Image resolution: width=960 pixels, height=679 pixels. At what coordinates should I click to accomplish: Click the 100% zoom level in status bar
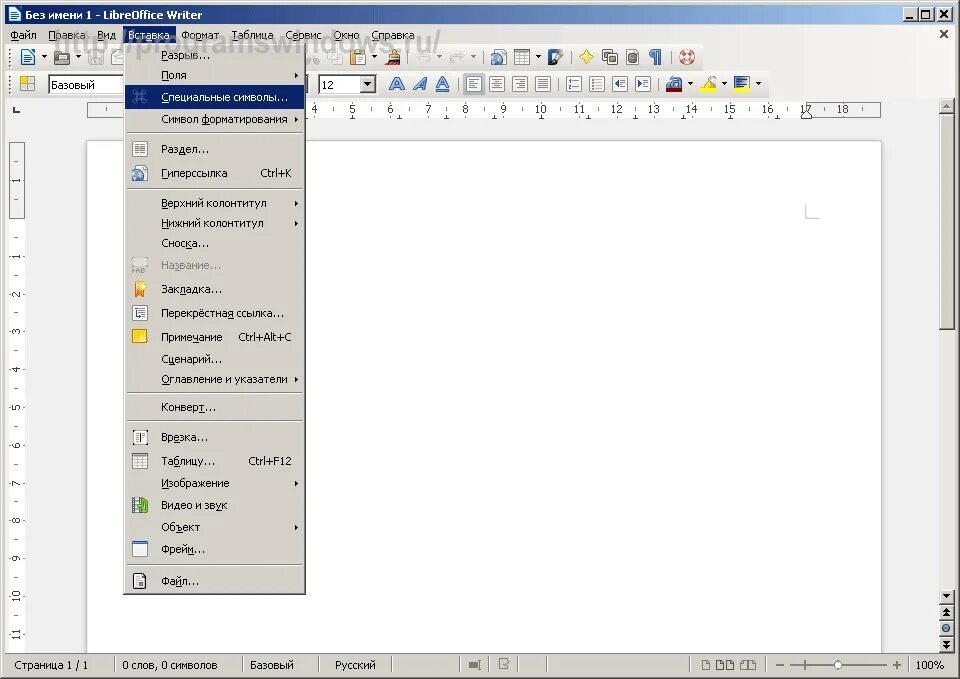pyautogui.click(x=929, y=665)
